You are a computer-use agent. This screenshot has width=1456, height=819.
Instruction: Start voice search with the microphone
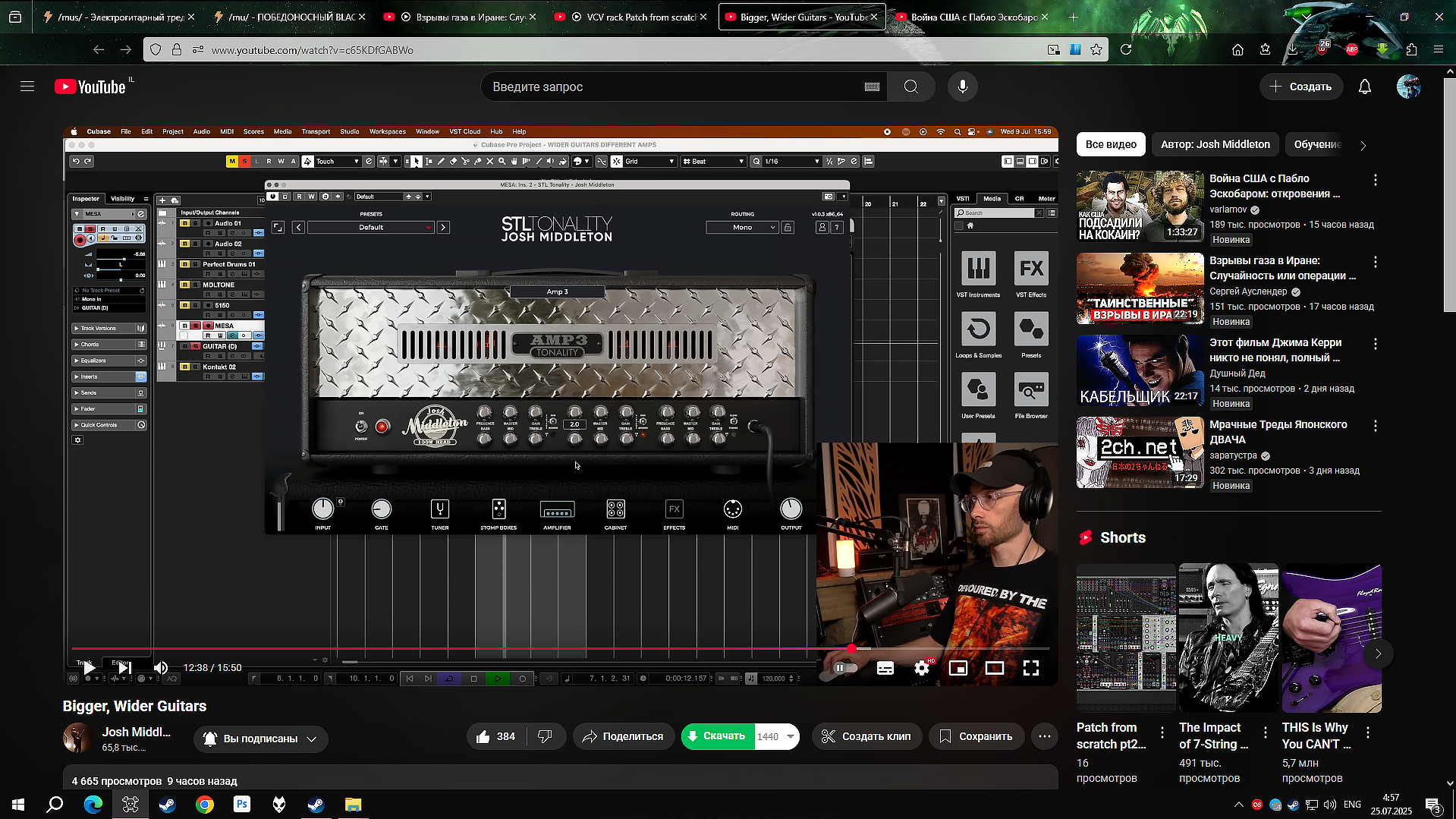click(x=962, y=87)
